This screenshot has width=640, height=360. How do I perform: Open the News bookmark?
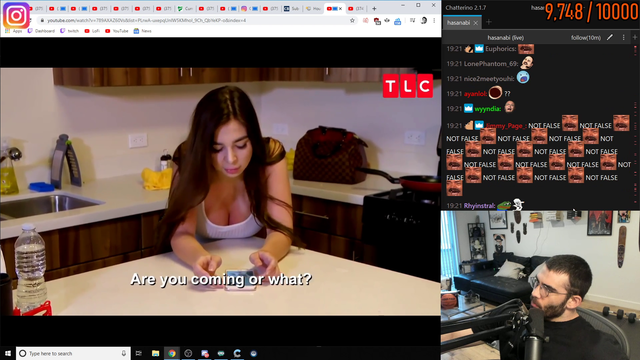point(142,31)
